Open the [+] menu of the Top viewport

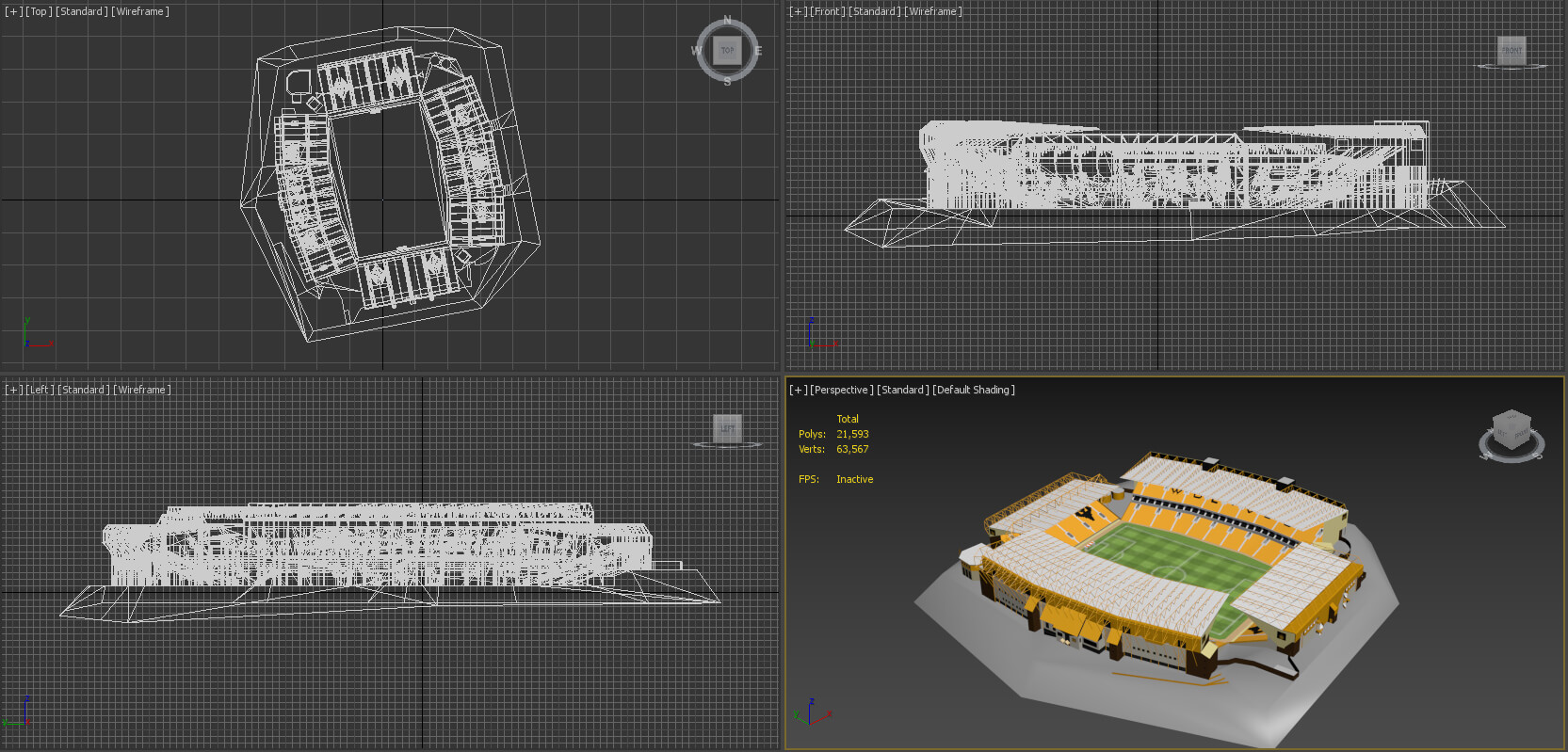coord(13,11)
